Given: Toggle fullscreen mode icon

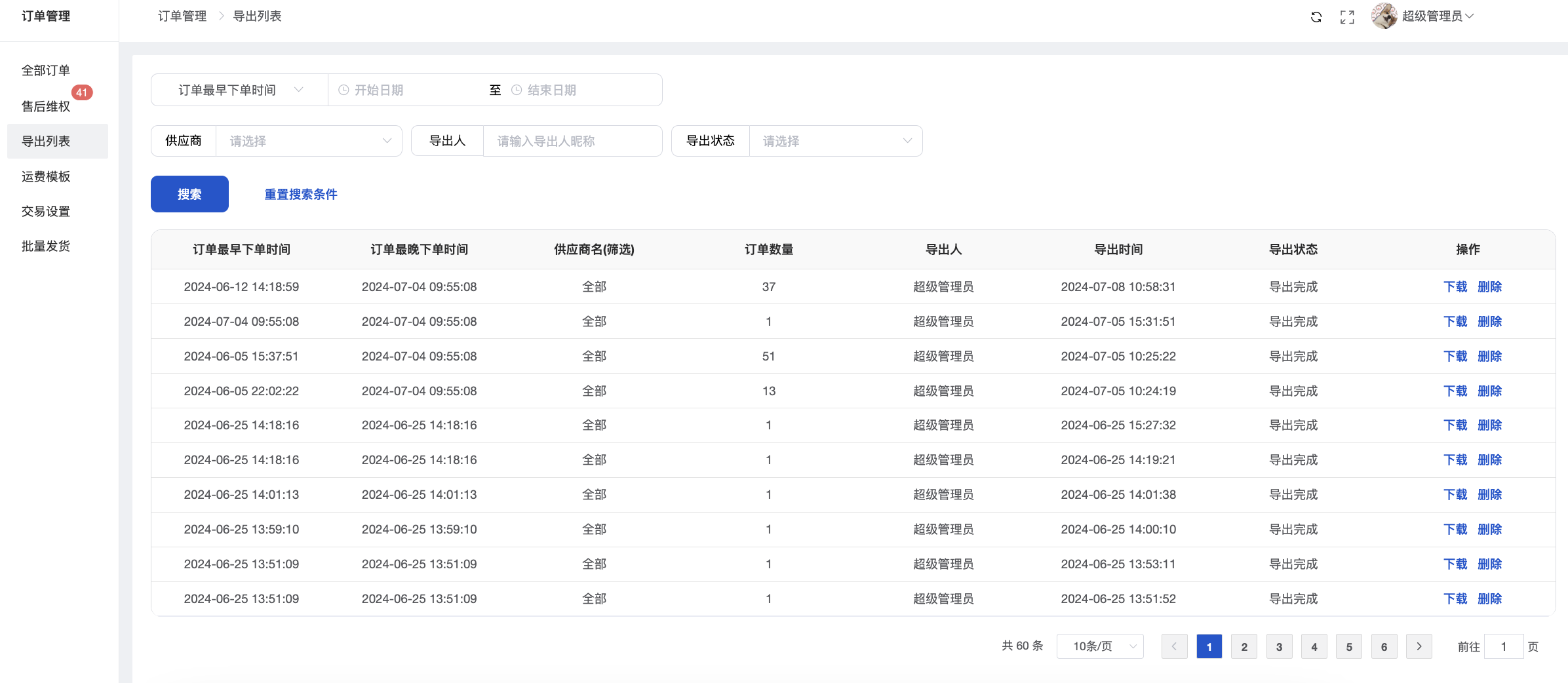Looking at the screenshot, I should 1347,17.
